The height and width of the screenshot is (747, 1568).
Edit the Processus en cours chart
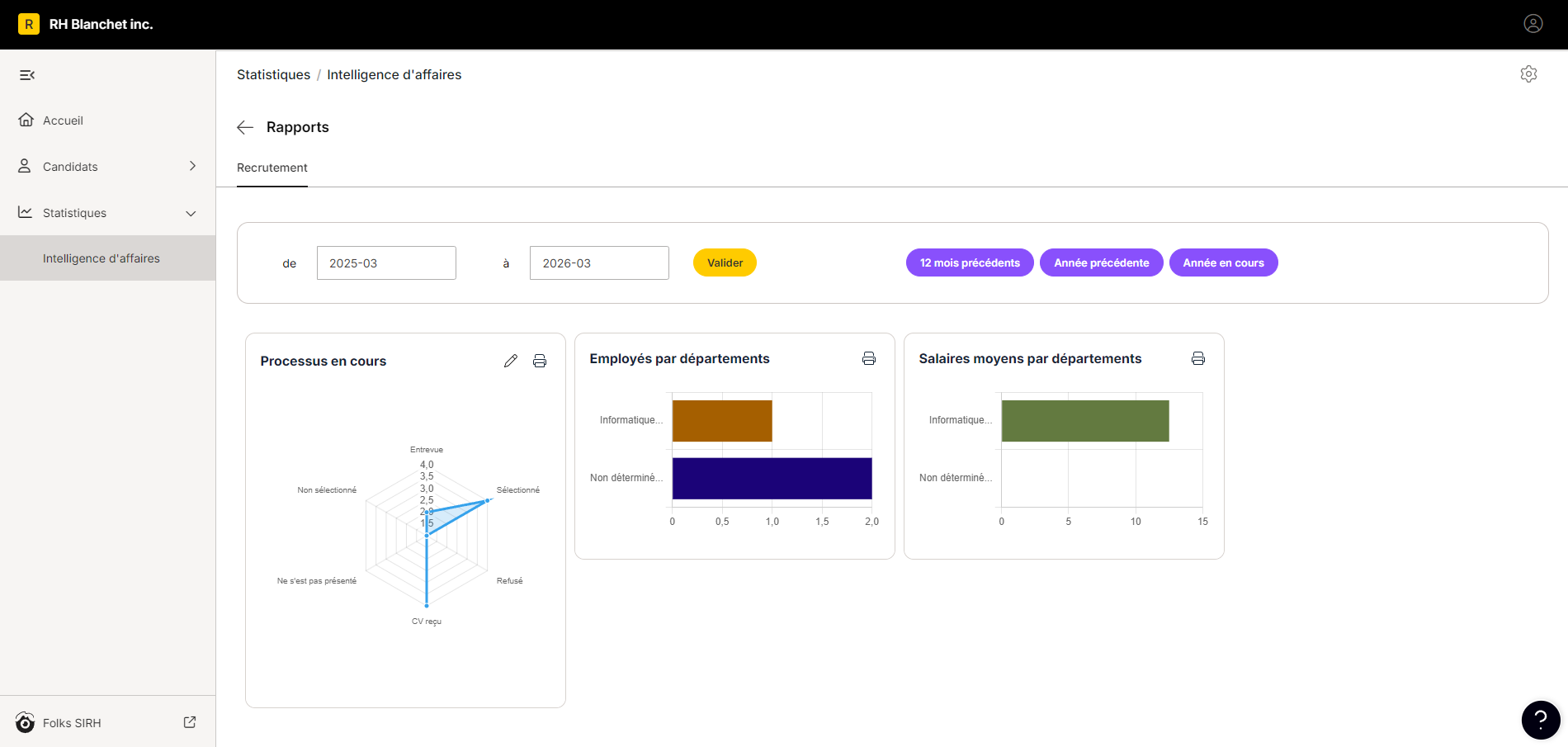point(511,361)
